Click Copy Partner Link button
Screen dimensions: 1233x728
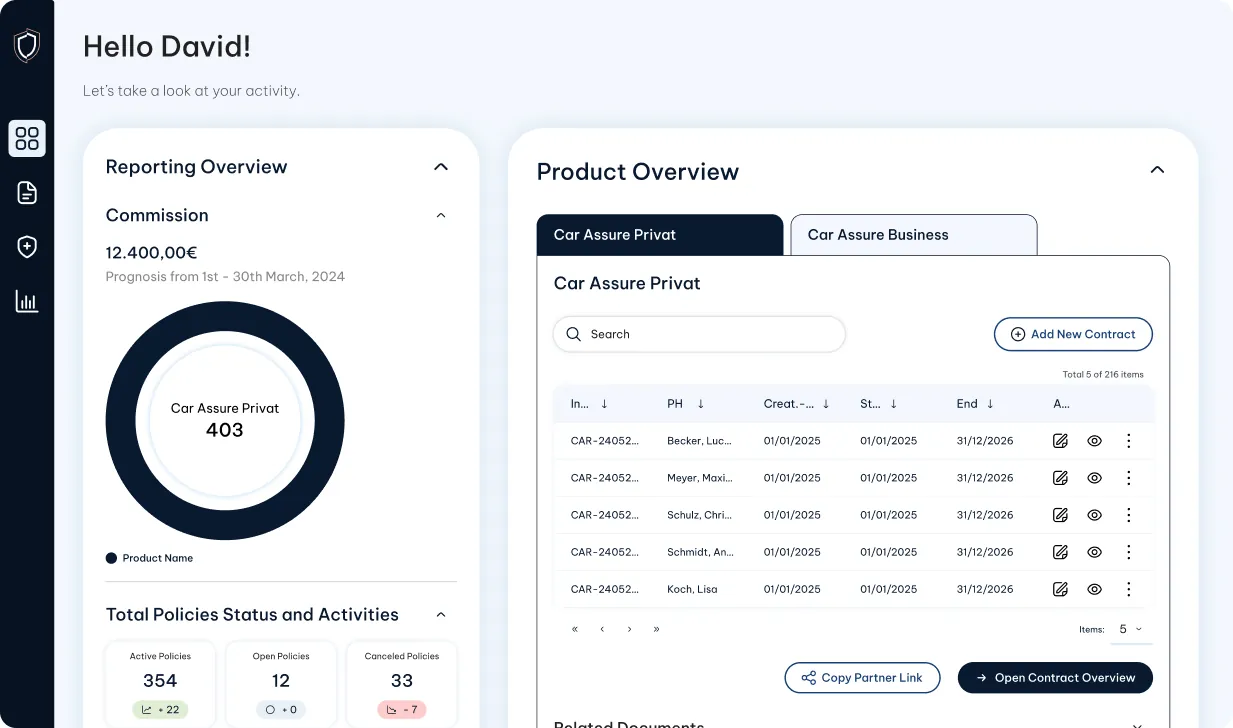click(862, 678)
